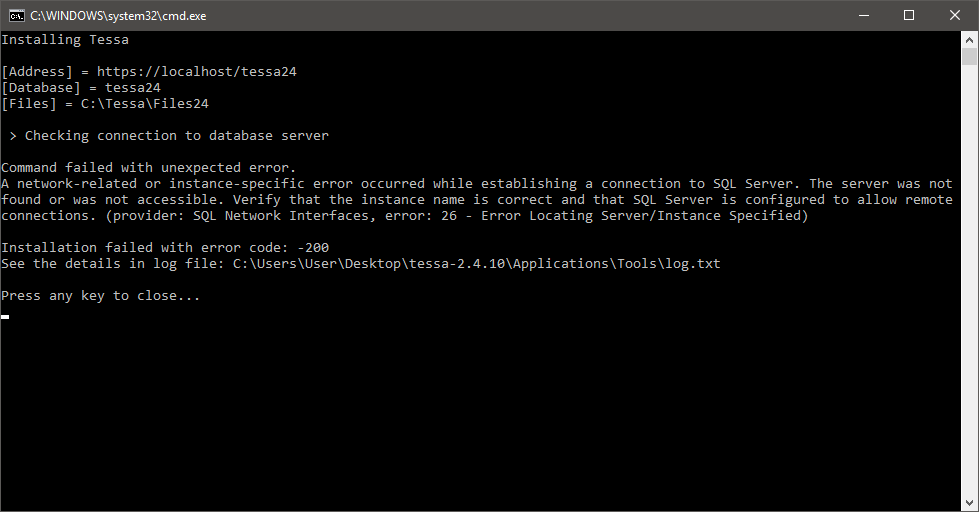Click the C:\Tessa\Files24 path text
979x512 pixels.
pyautogui.click(x=144, y=104)
